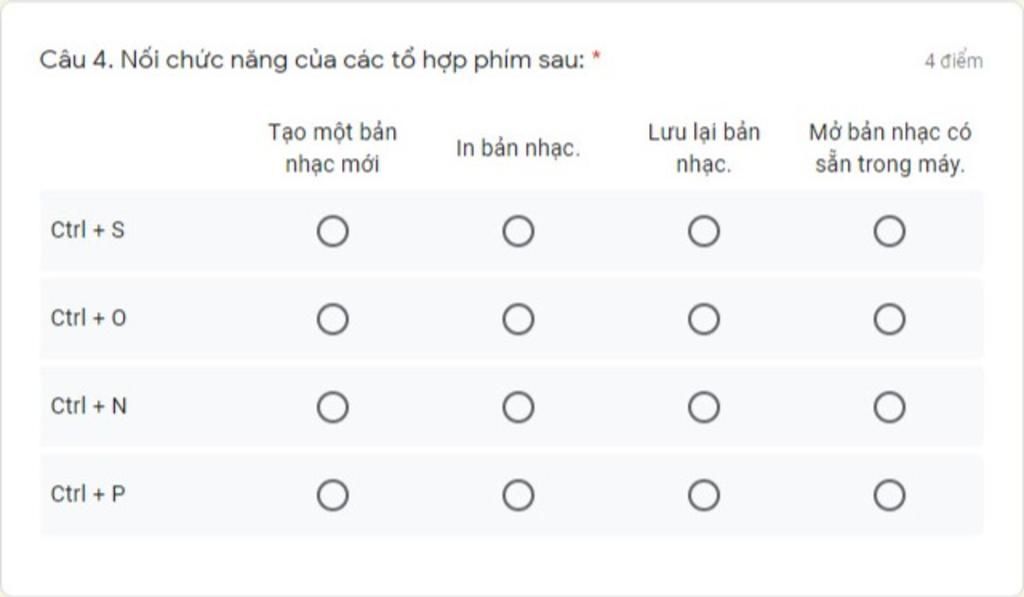Viewport: 1024px width, 597px height.
Task: Select 'Mở bản nhạc có sẵn' for Ctrl + N
Action: click(x=889, y=407)
